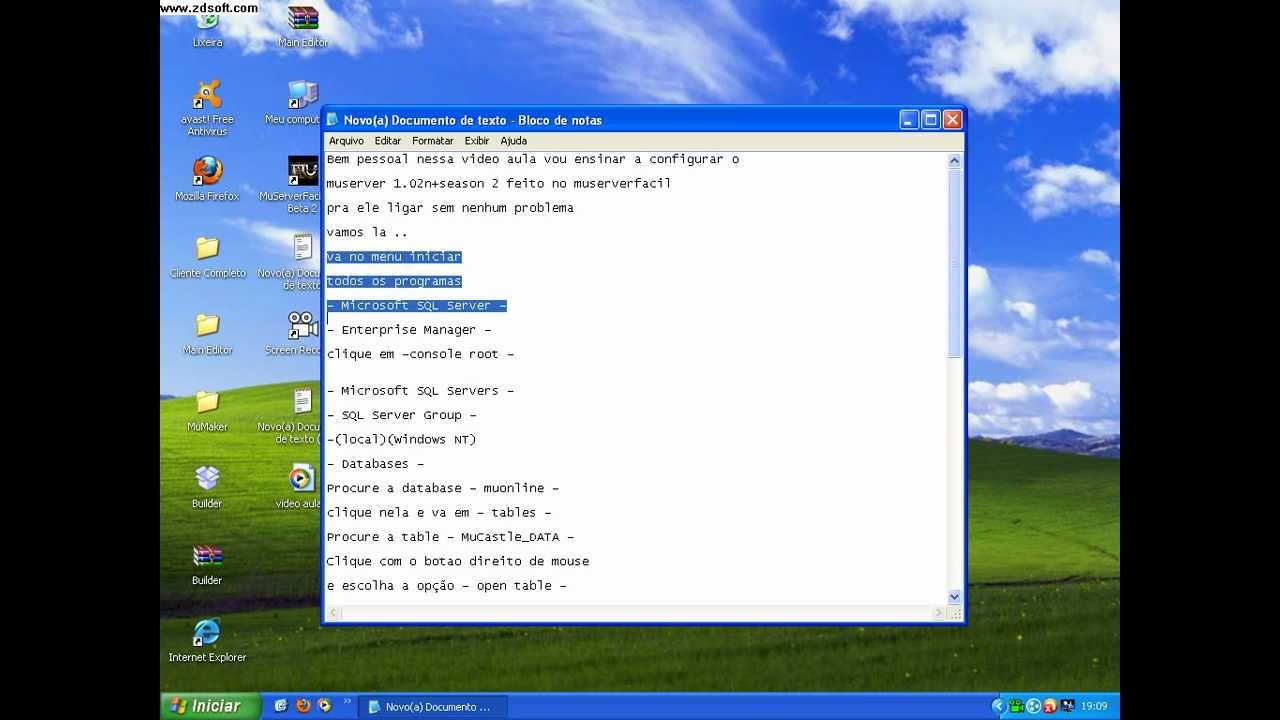Open the Main Editor WinRAR archive icon
Viewport: 1280px width, 720px height.
pyautogui.click(x=303, y=27)
